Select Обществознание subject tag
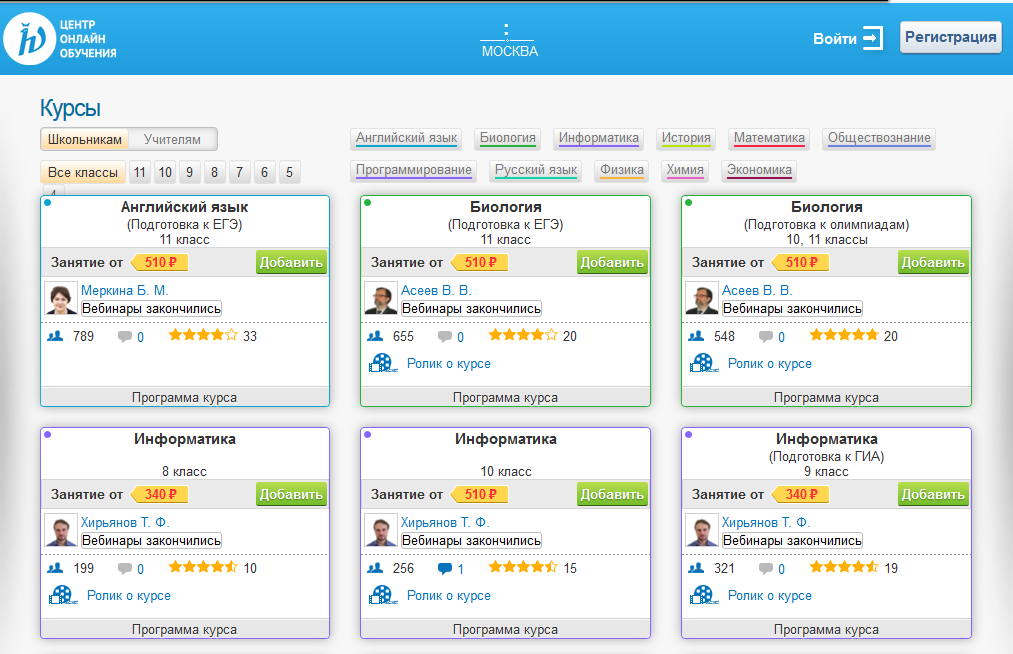 point(879,138)
